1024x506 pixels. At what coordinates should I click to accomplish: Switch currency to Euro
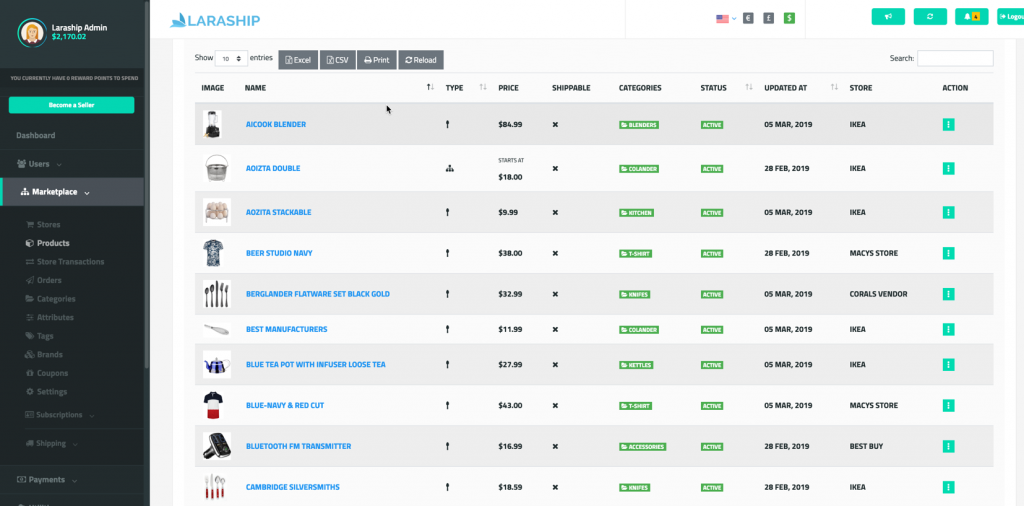click(x=748, y=18)
